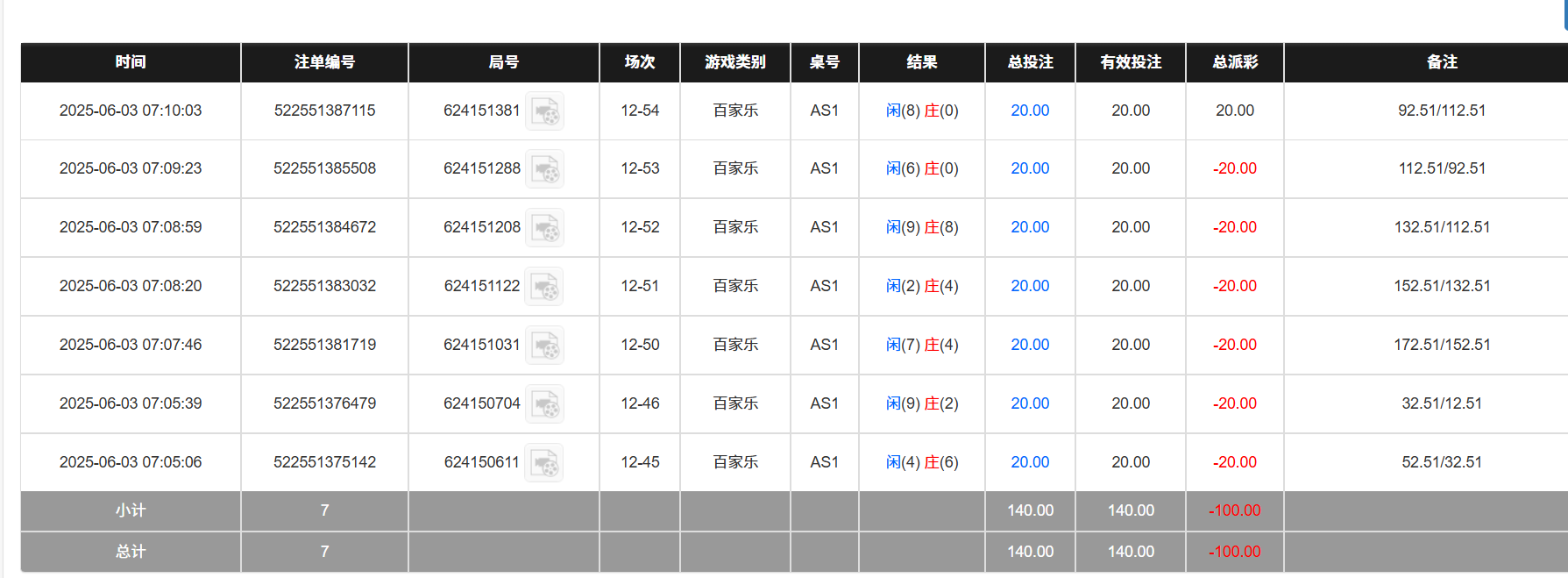Show video replay of round 624150611
1568x578 pixels.
click(x=544, y=463)
